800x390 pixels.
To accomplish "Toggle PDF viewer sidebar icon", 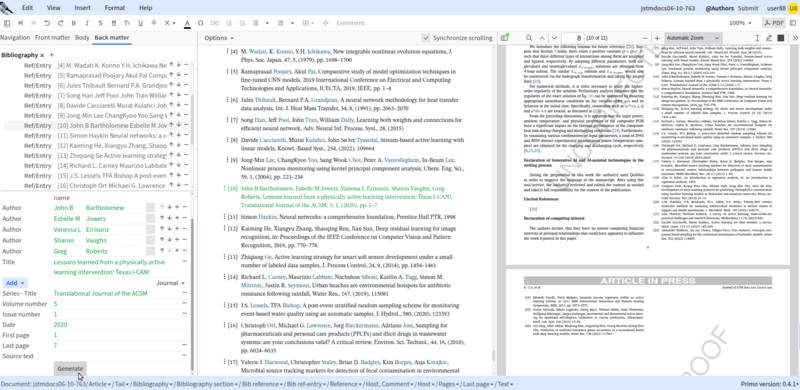I will click(x=505, y=38).
